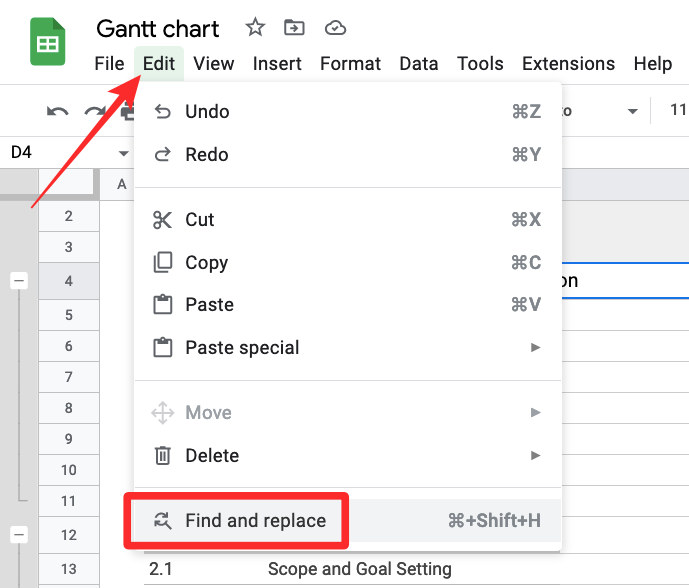Choose Redo from the Edit menu
Viewport: 689px width, 588px height.
pyautogui.click(x=348, y=155)
